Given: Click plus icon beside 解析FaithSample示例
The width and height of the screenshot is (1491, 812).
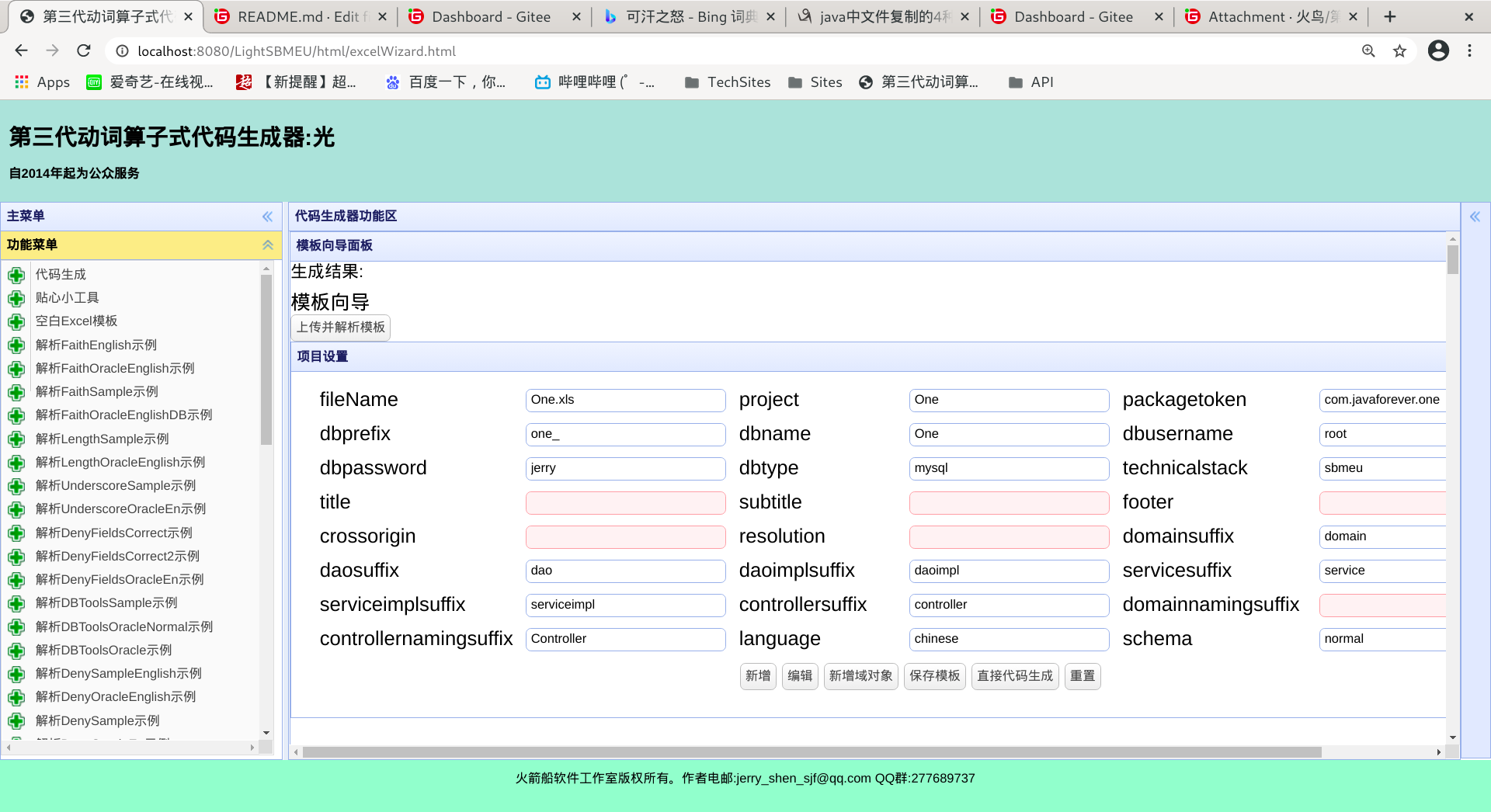Looking at the screenshot, I should pyautogui.click(x=16, y=392).
